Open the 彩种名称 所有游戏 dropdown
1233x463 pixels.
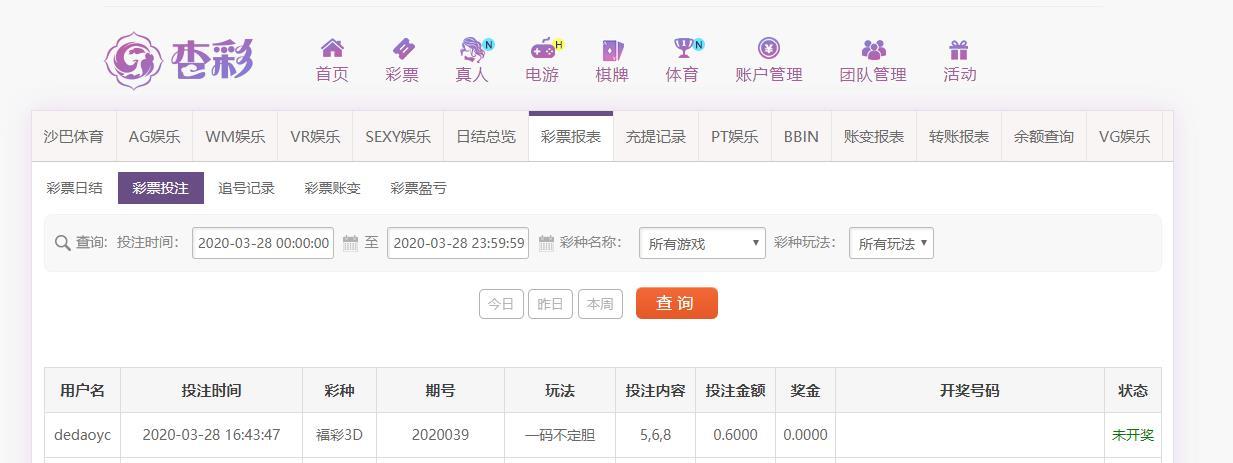(x=702, y=243)
